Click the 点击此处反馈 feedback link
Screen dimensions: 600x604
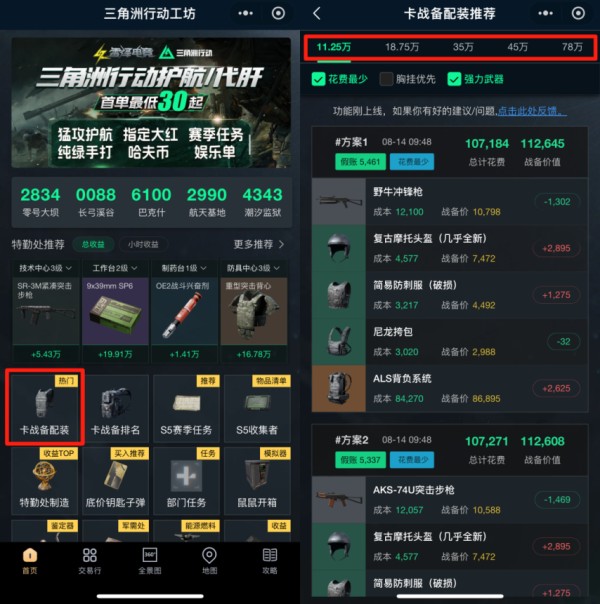coord(532,111)
